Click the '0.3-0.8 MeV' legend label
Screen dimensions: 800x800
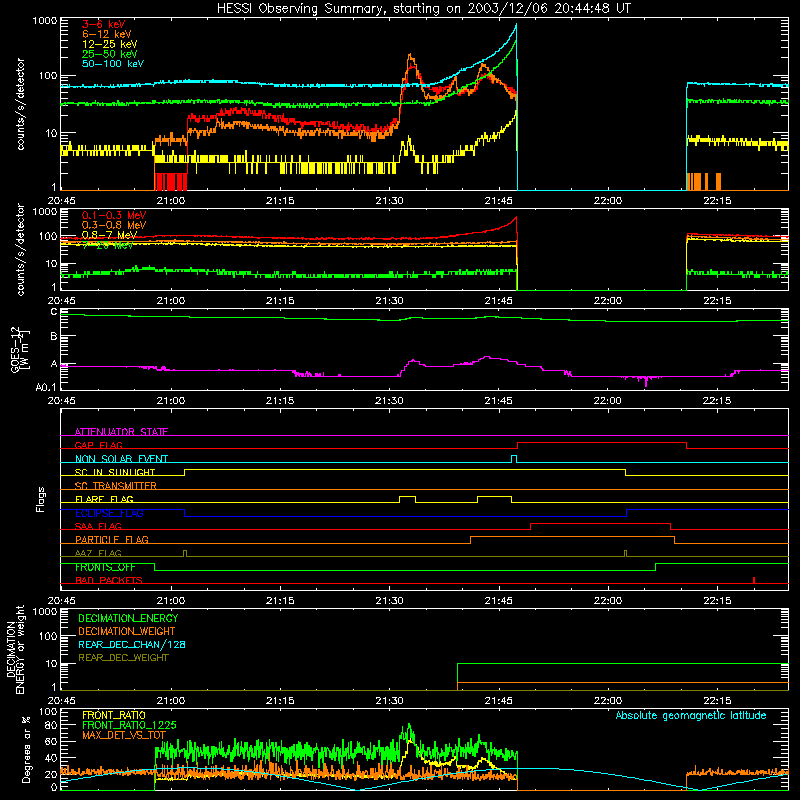114,225
